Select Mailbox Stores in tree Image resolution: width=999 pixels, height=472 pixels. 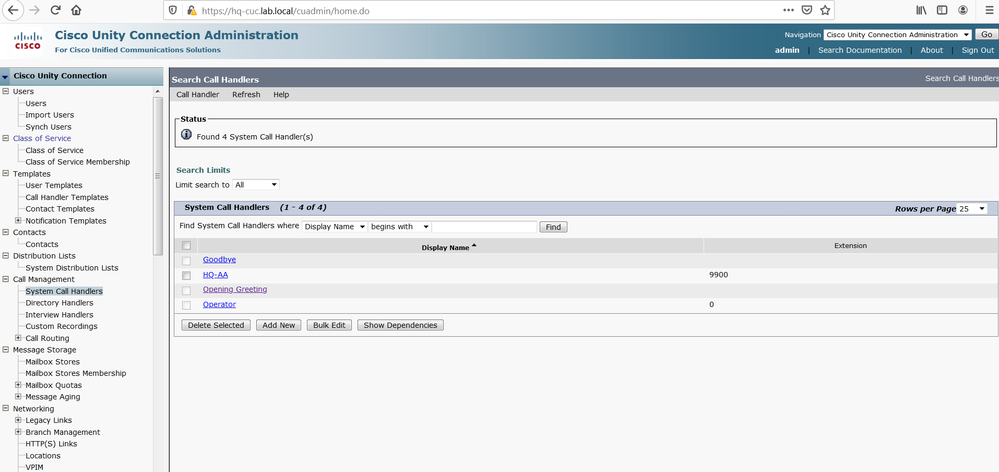point(53,361)
